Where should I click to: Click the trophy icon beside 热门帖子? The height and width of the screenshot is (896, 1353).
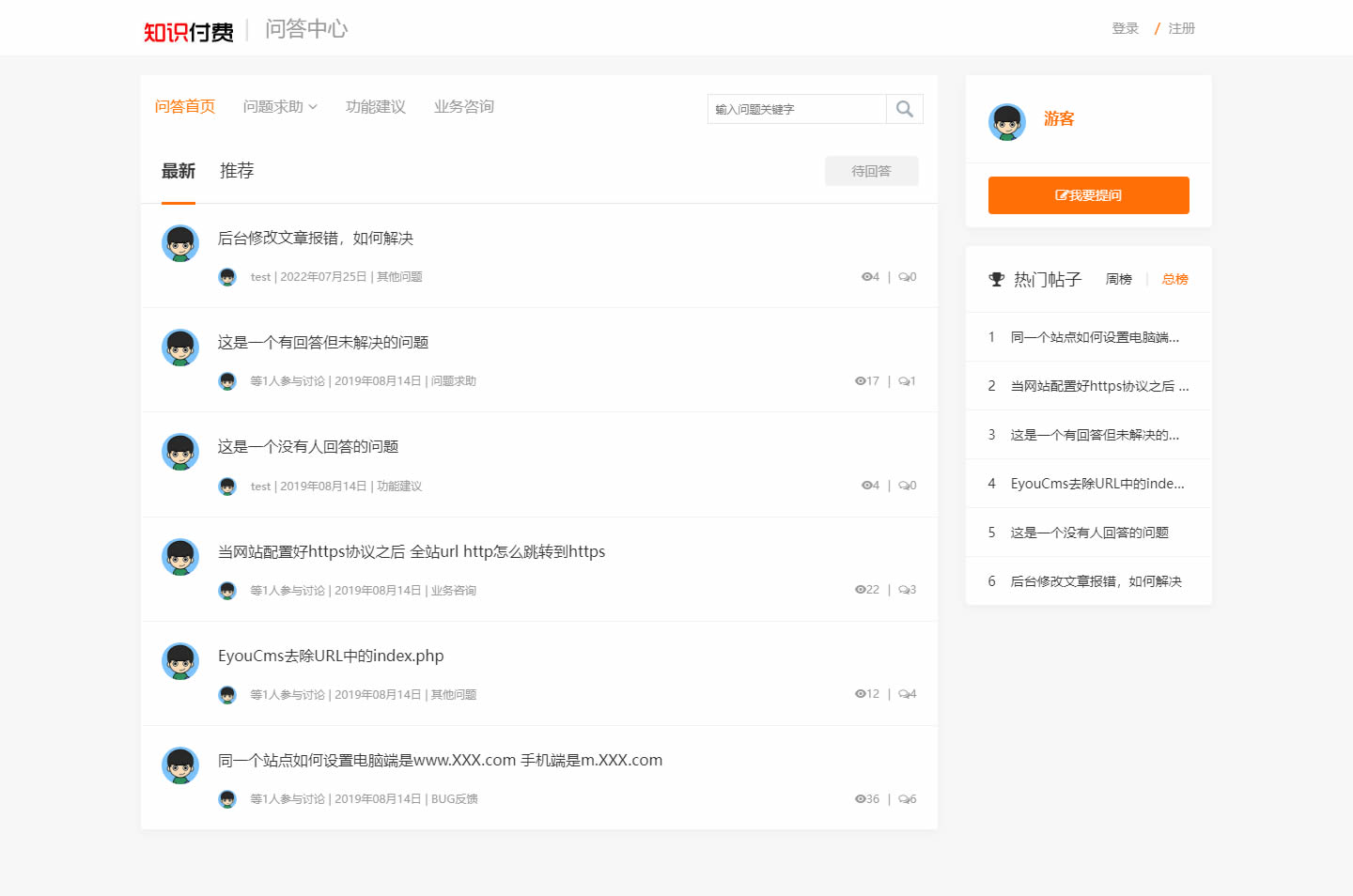tap(997, 279)
